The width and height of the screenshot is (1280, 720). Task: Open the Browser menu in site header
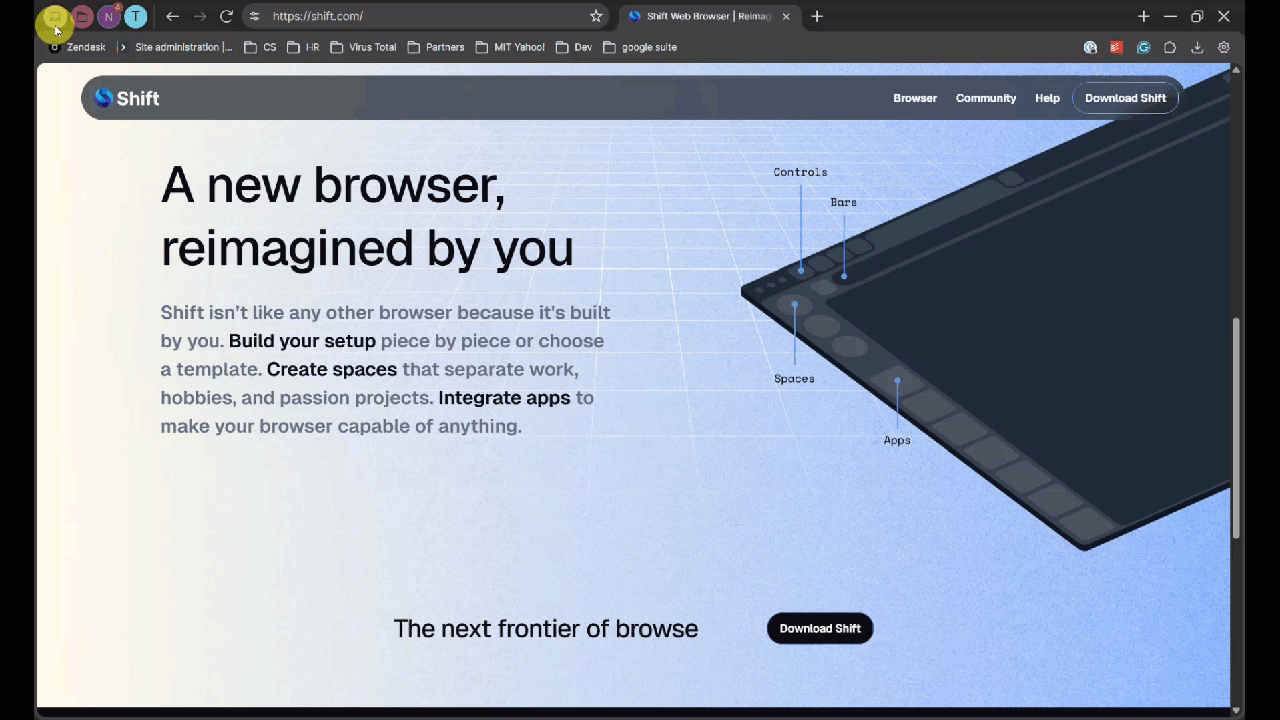(x=915, y=98)
